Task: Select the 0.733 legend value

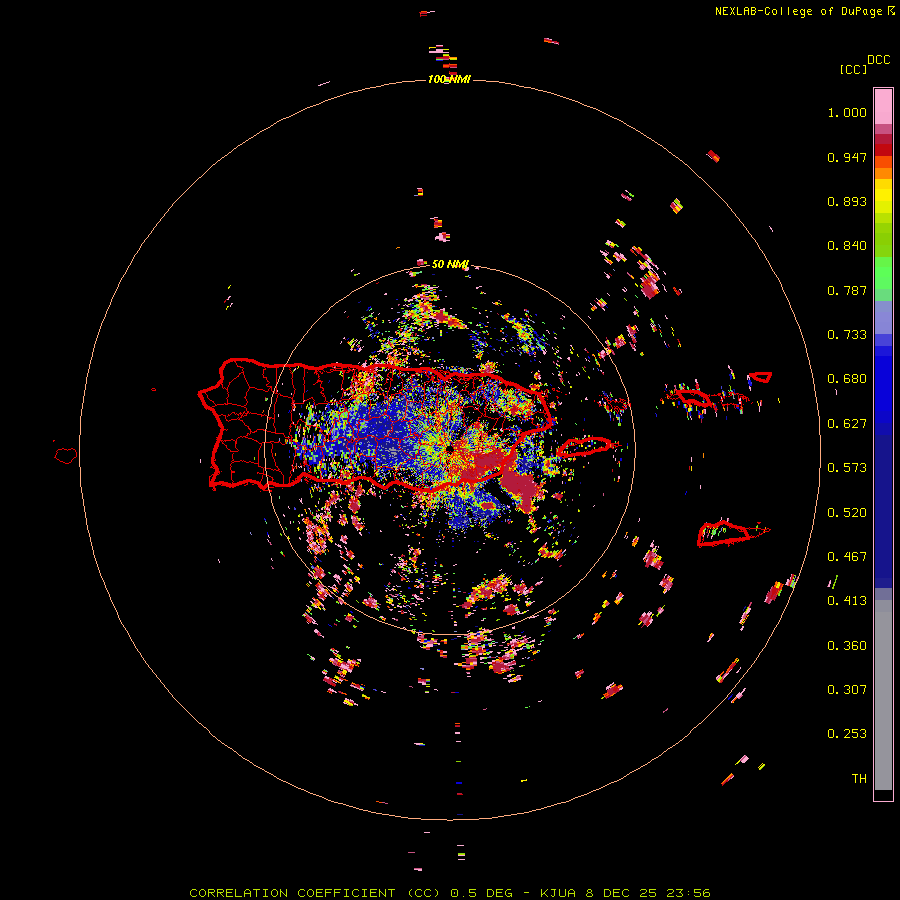Action: pos(847,335)
